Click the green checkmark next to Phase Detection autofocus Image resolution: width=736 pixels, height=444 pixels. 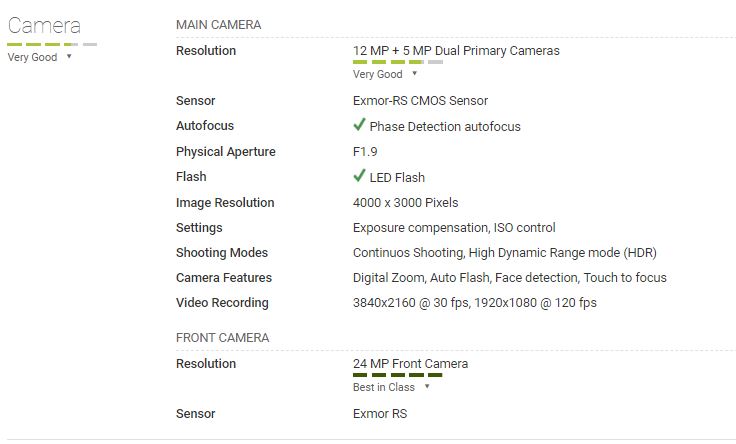click(x=359, y=125)
